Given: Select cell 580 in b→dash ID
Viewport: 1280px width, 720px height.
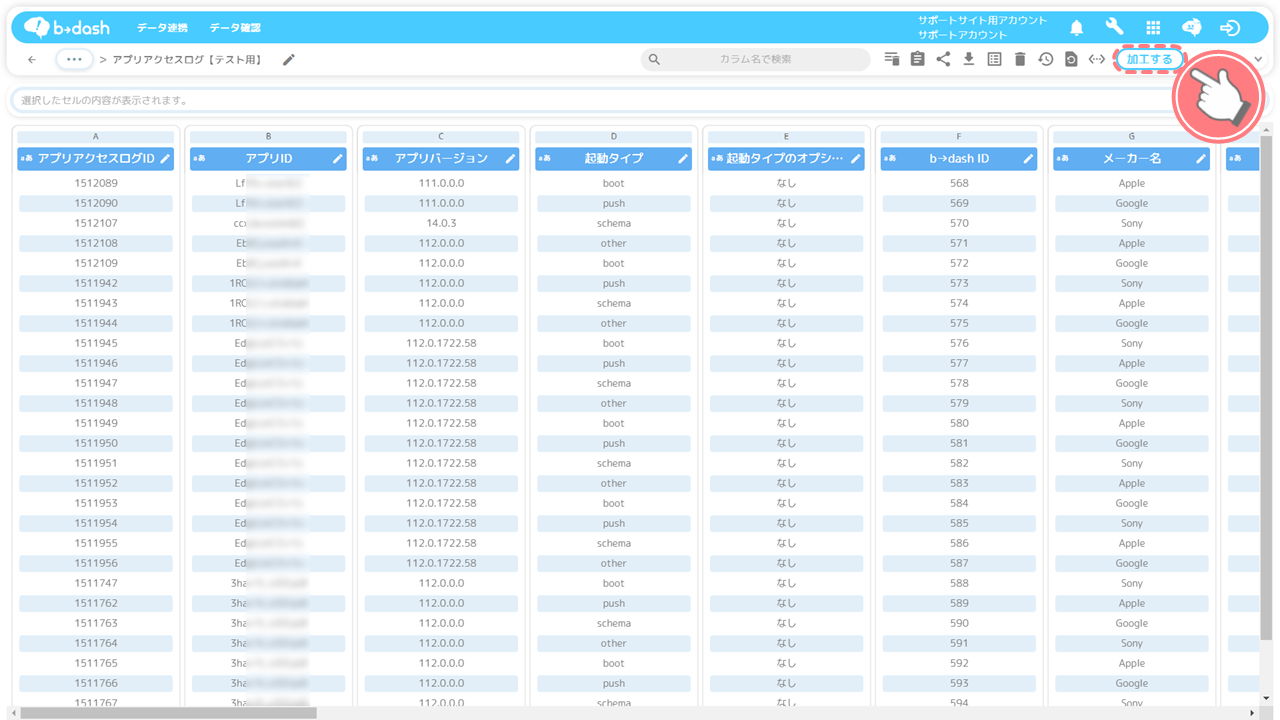Looking at the screenshot, I should point(959,423).
